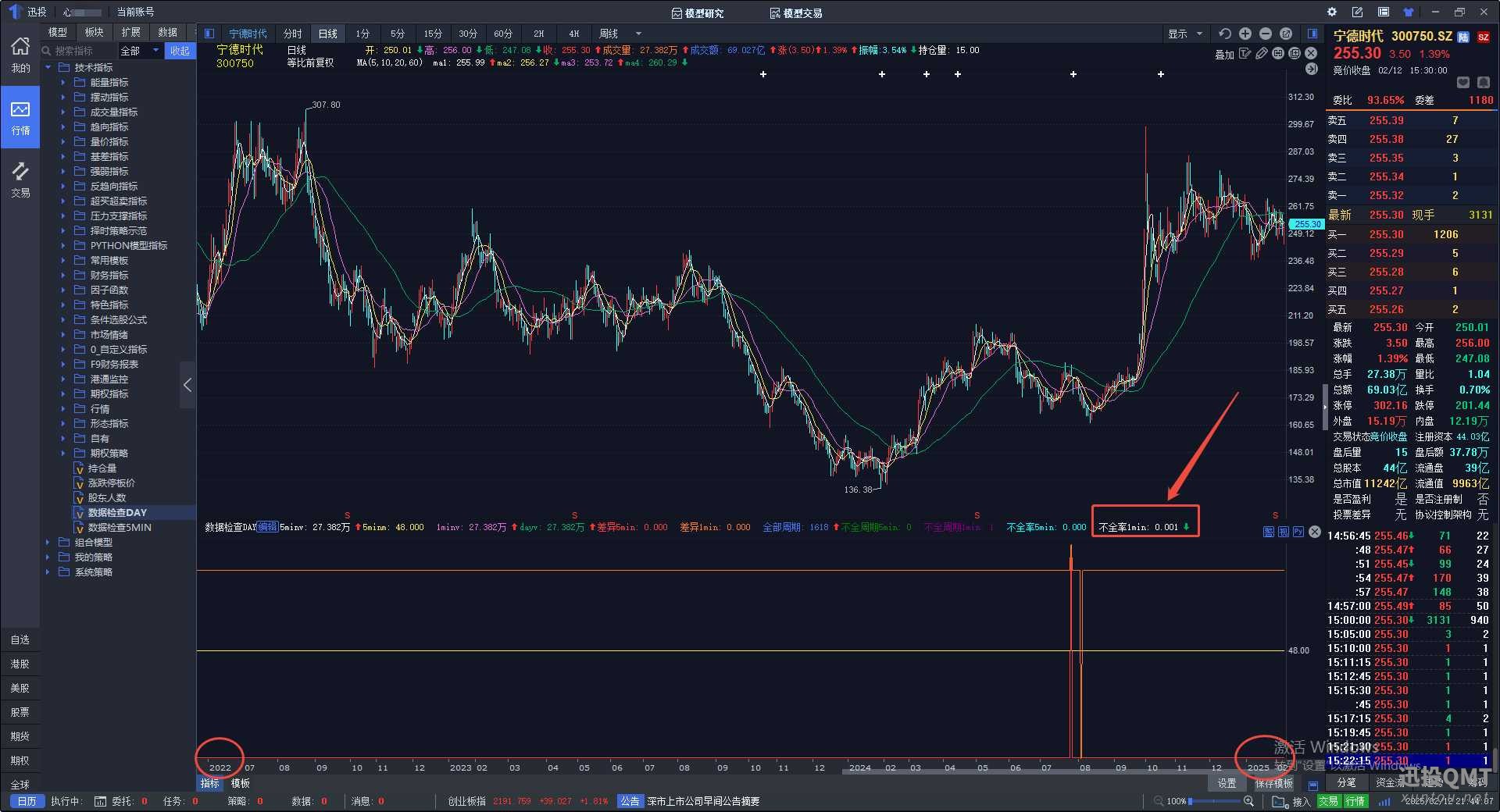The height and width of the screenshot is (812, 1500).
Task: Click the small blue window icon beside 保存模板
Action: point(1313,784)
